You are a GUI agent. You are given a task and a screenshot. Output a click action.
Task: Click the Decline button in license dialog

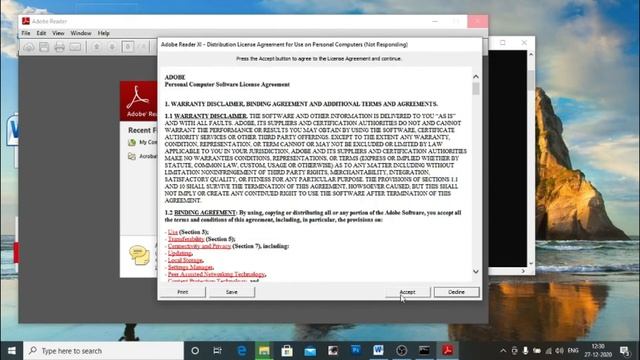(x=456, y=292)
